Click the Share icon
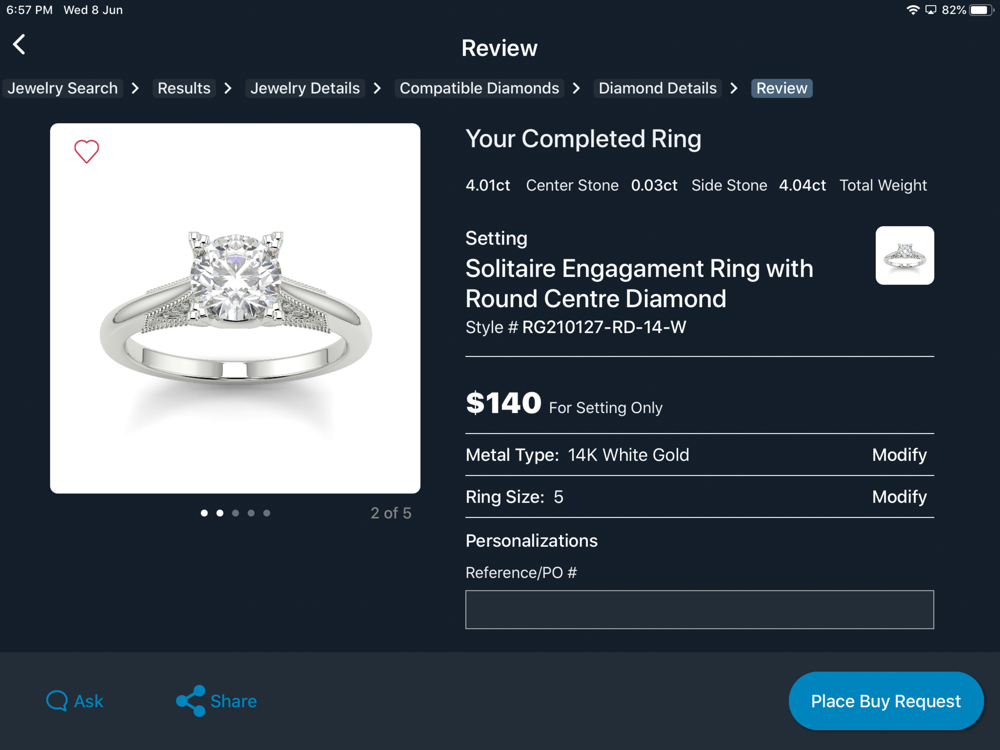 (190, 701)
